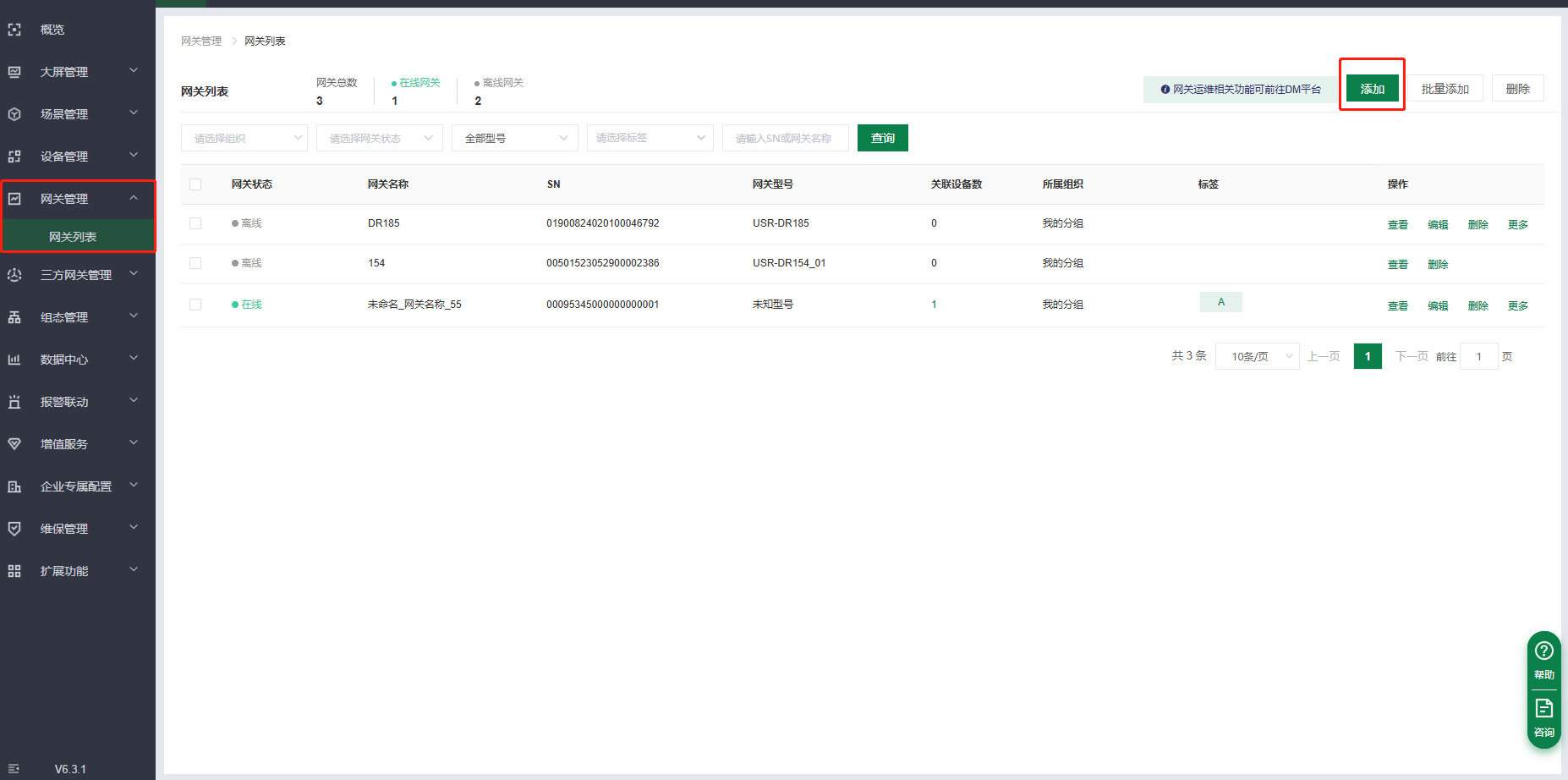Click the 大屏管理 screen icon
The image size is (1568, 780).
click(14, 72)
